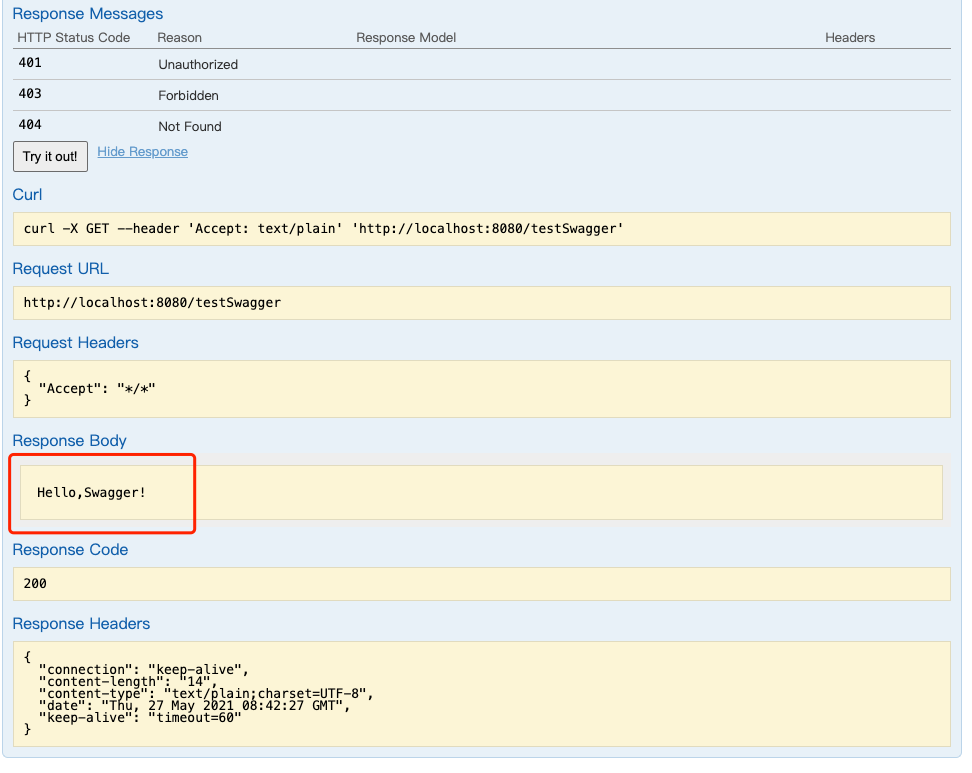
Task: Click the 200 response code value
Action: pos(35,583)
